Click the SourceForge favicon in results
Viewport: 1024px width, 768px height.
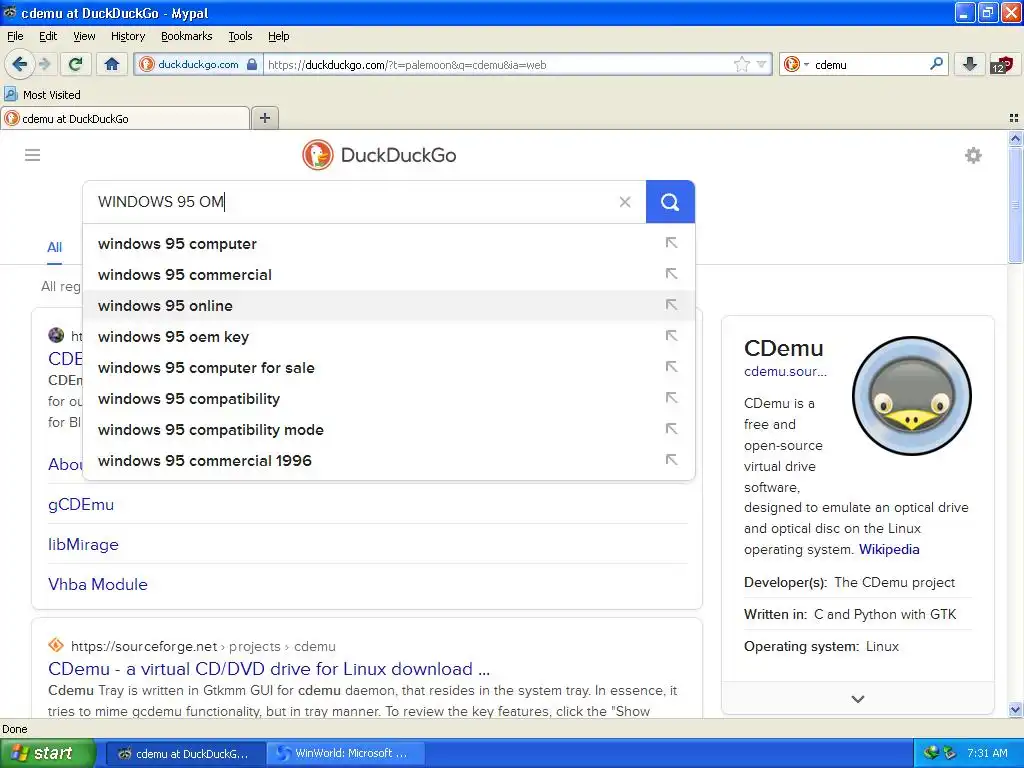56,645
